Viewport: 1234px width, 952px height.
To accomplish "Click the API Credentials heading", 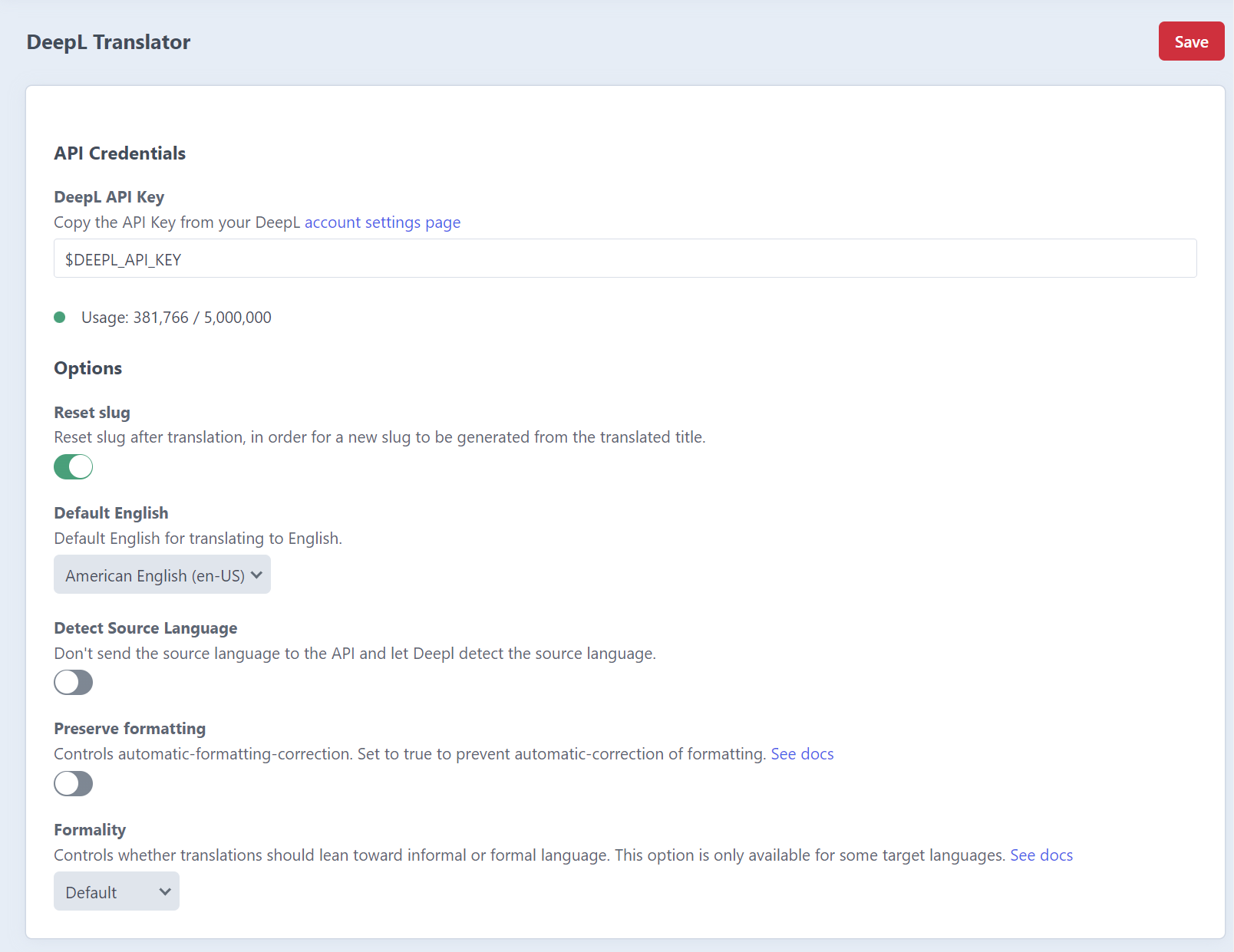I will click(120, 153).
